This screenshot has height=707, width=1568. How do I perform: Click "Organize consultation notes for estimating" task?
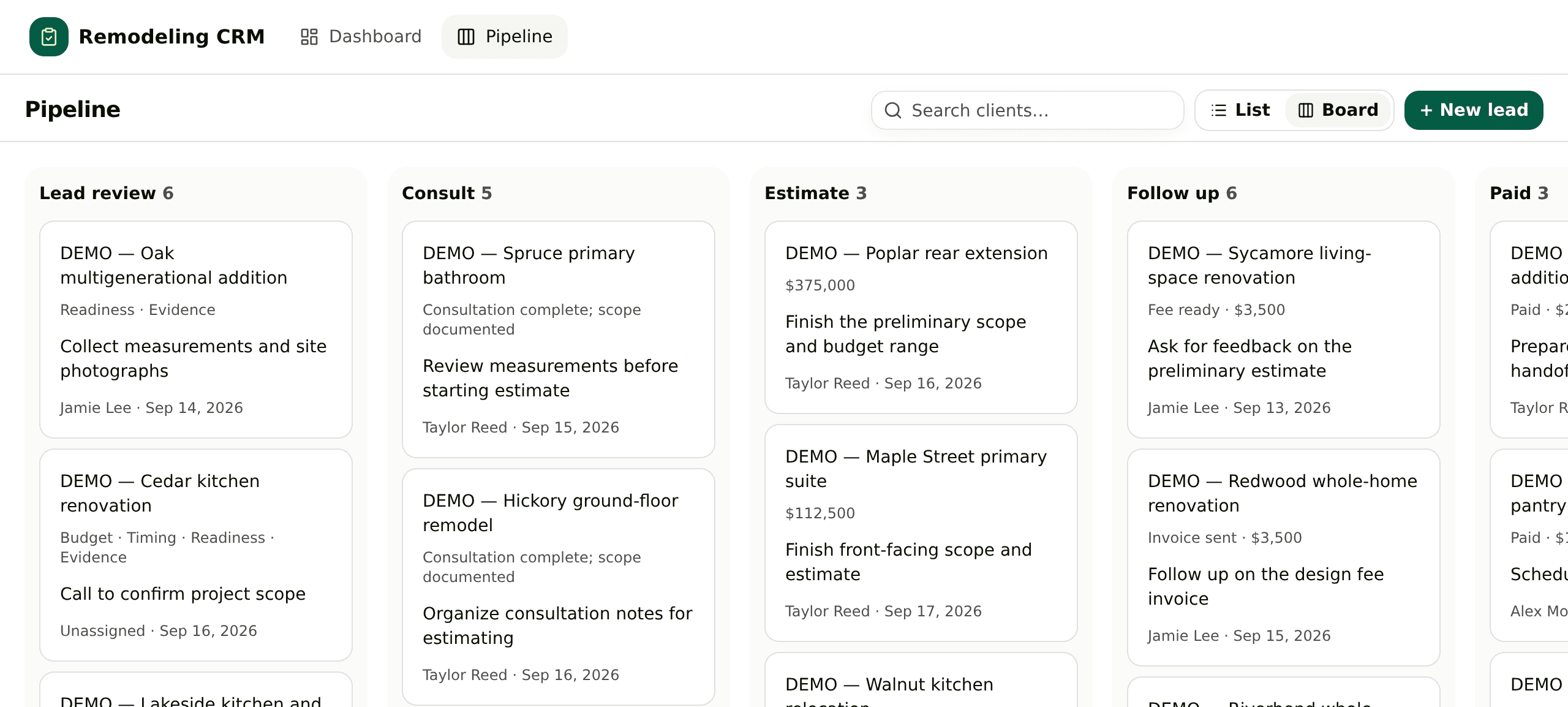[558, 626]
